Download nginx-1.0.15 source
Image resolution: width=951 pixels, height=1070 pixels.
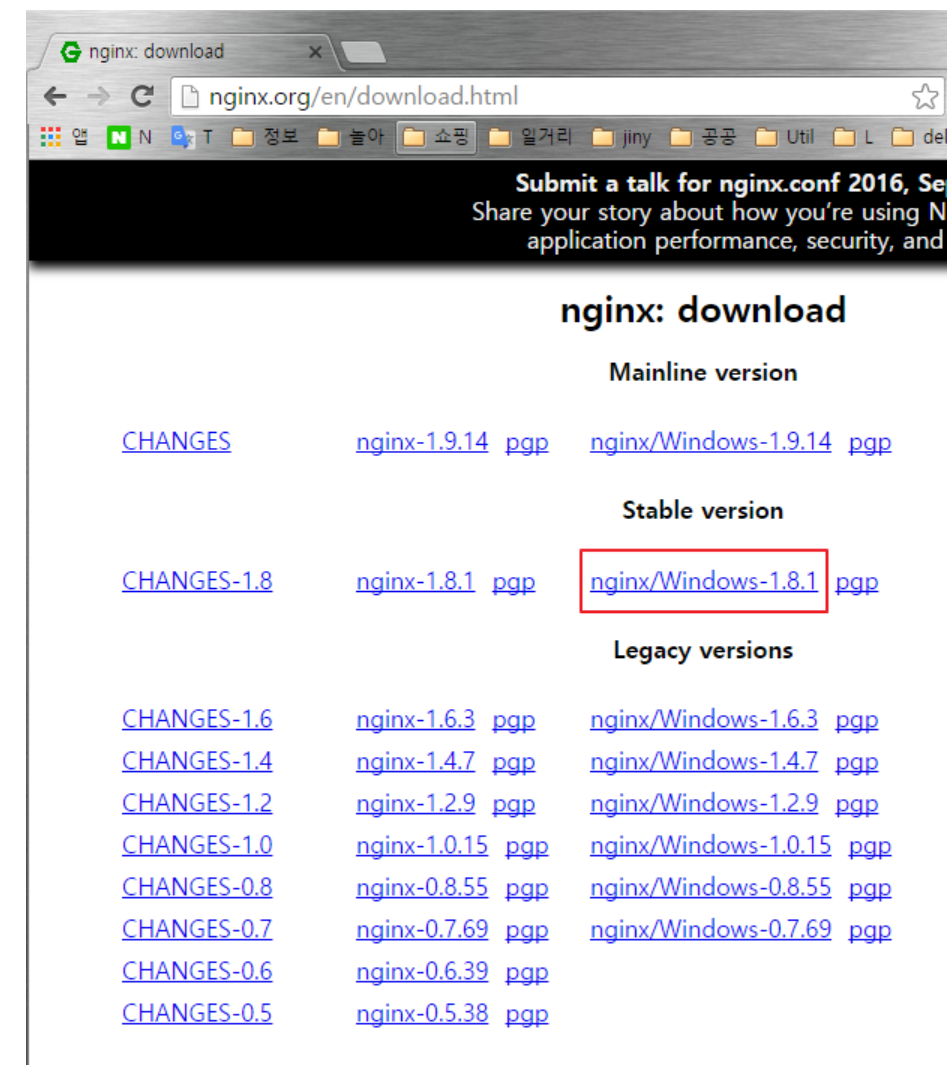[422, 846]
